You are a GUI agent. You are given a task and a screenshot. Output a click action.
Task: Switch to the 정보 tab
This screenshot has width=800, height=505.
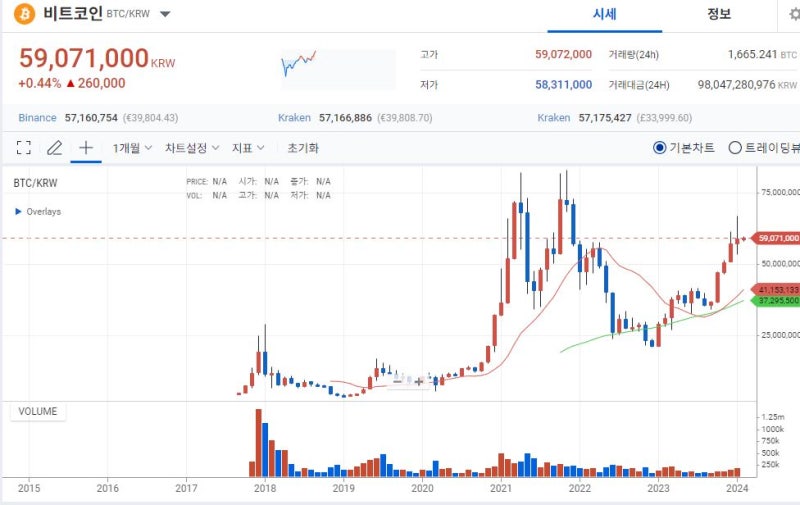718,14
